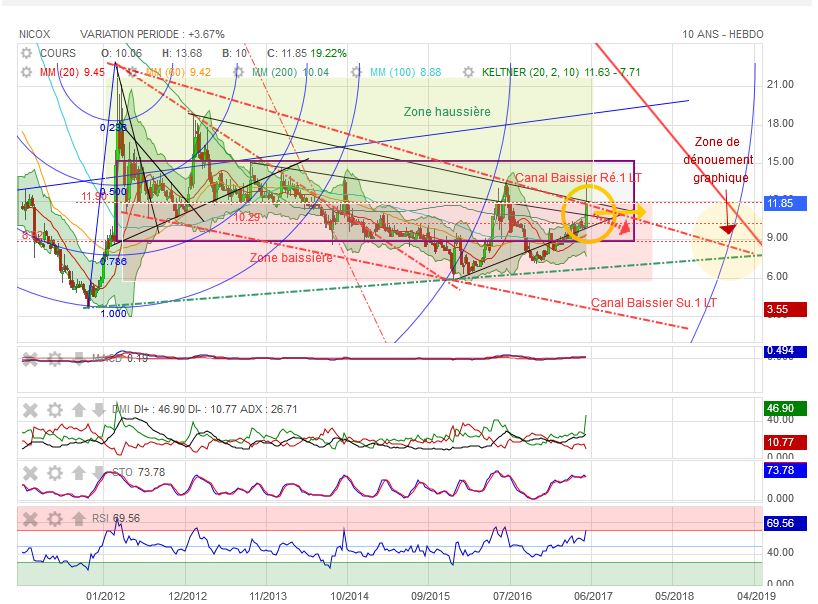
Task: Remove the DMI indicator panel
Action: pos(30,410)
